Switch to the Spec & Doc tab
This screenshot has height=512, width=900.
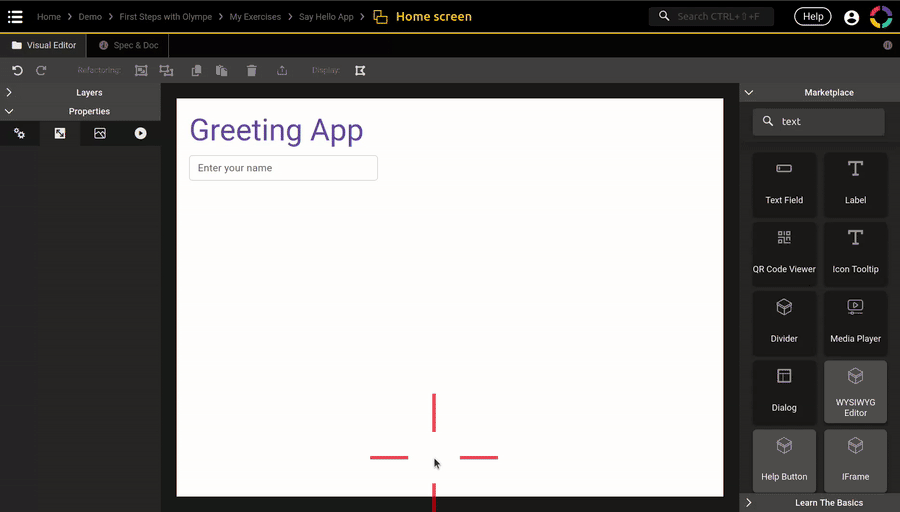[128, 45]
